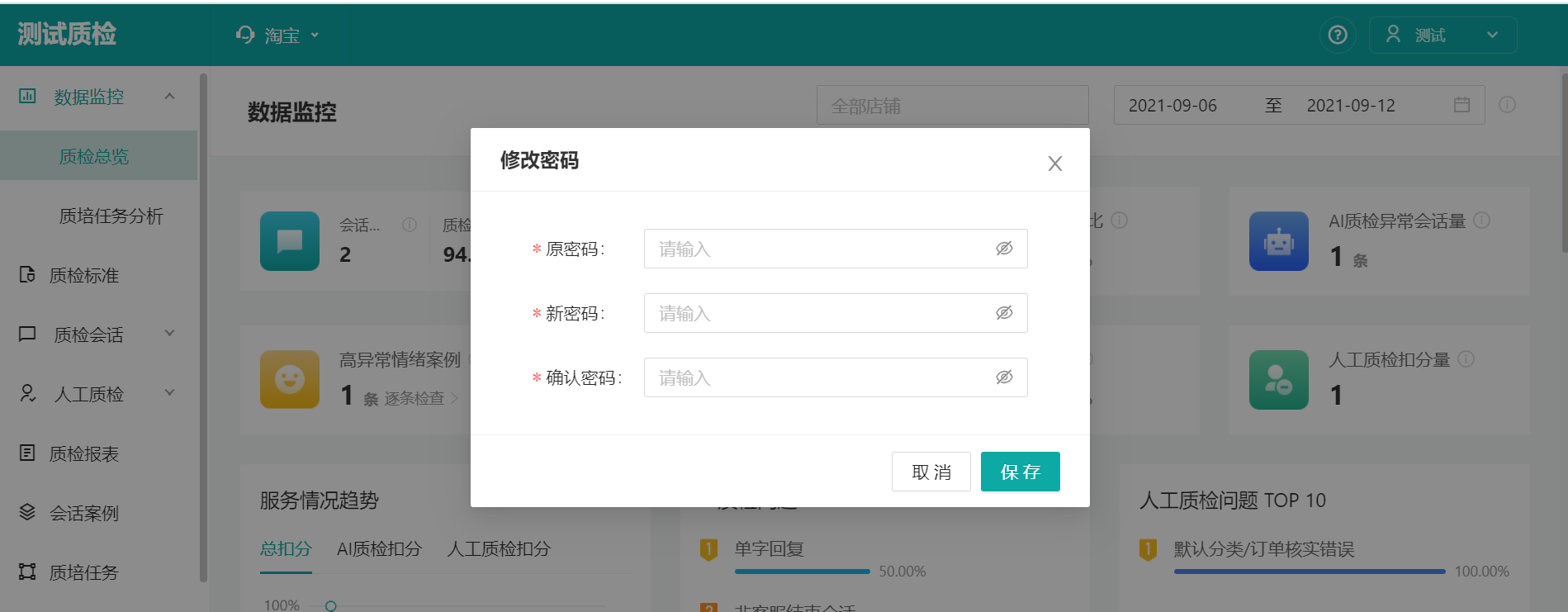1568x612 pixels.
Task: Click the 默认分类/订单核实错误 progress bar
Action: 1310,572
